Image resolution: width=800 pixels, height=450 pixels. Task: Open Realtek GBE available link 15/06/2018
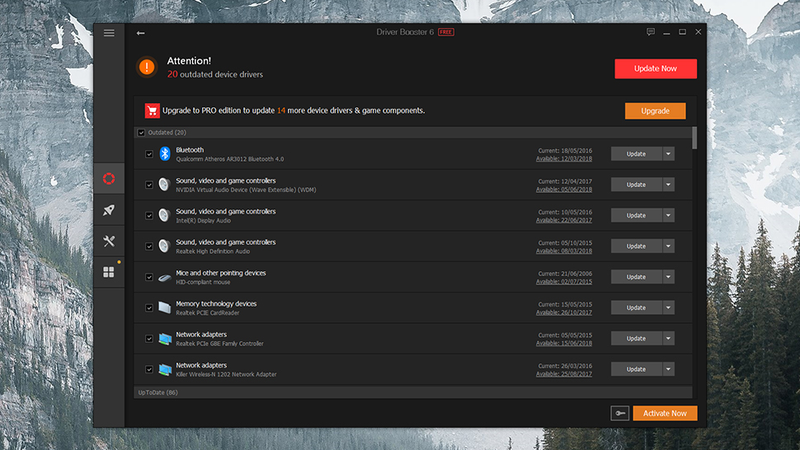coord(564,343)
